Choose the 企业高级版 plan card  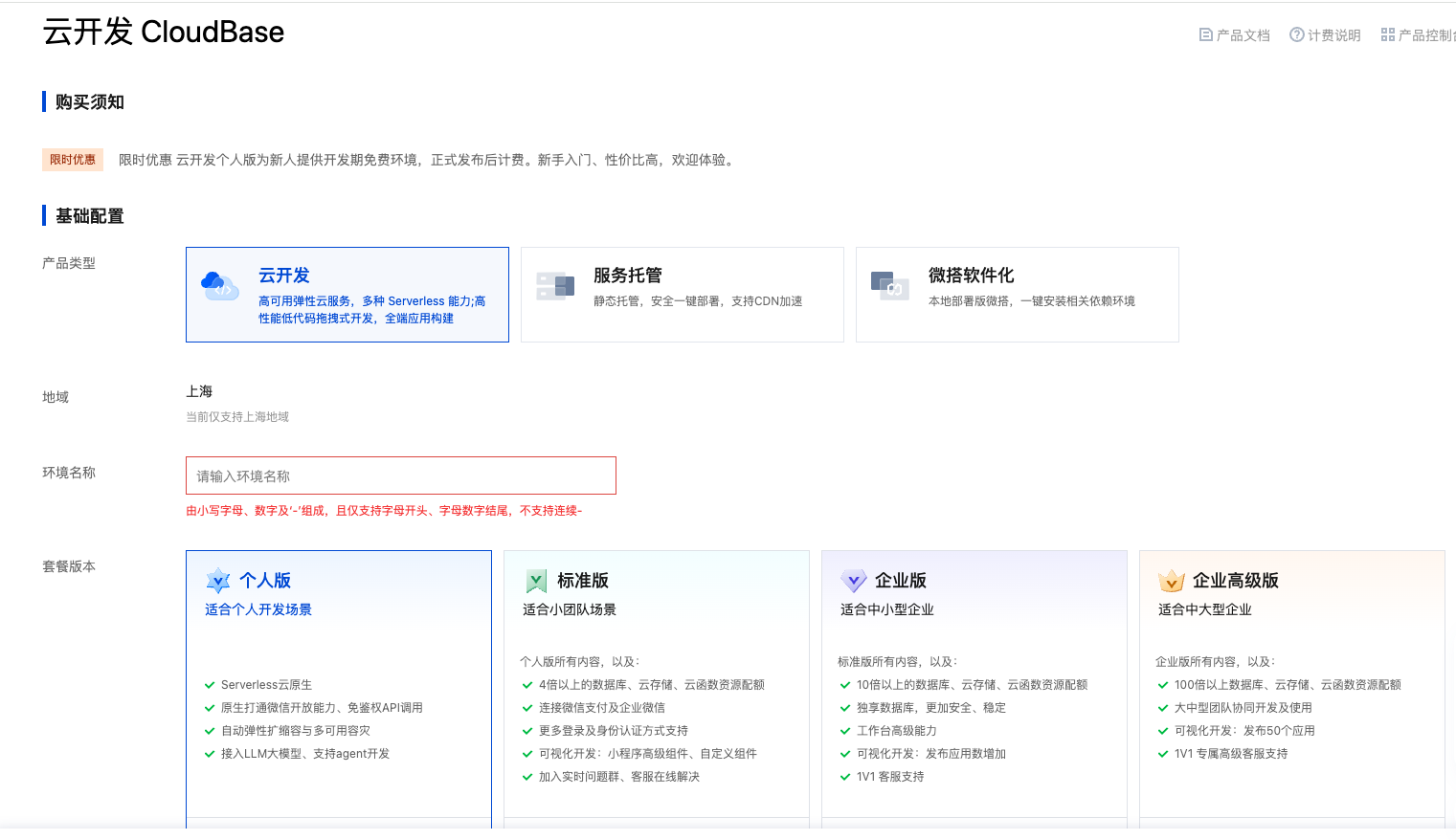(1292, 689)
